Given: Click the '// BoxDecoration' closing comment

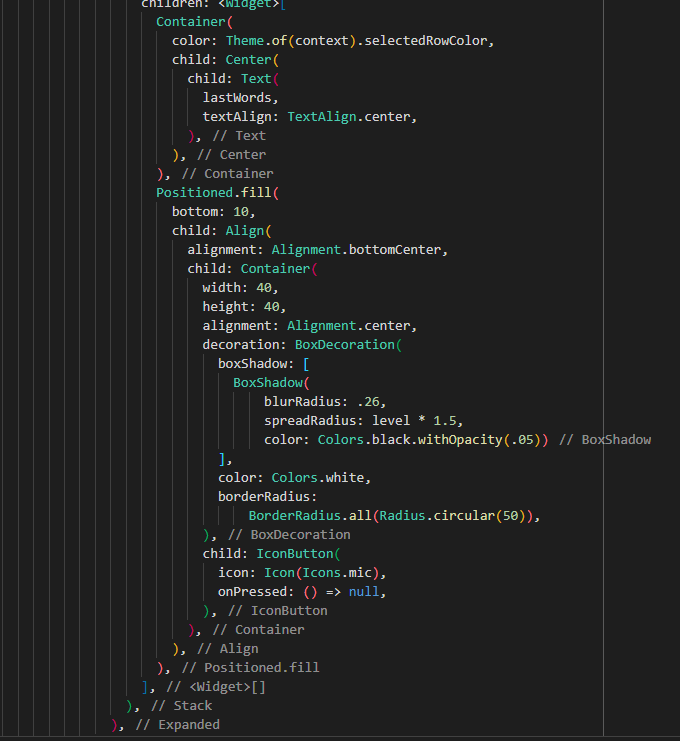Looking at the screenshot, I should 289,535.
